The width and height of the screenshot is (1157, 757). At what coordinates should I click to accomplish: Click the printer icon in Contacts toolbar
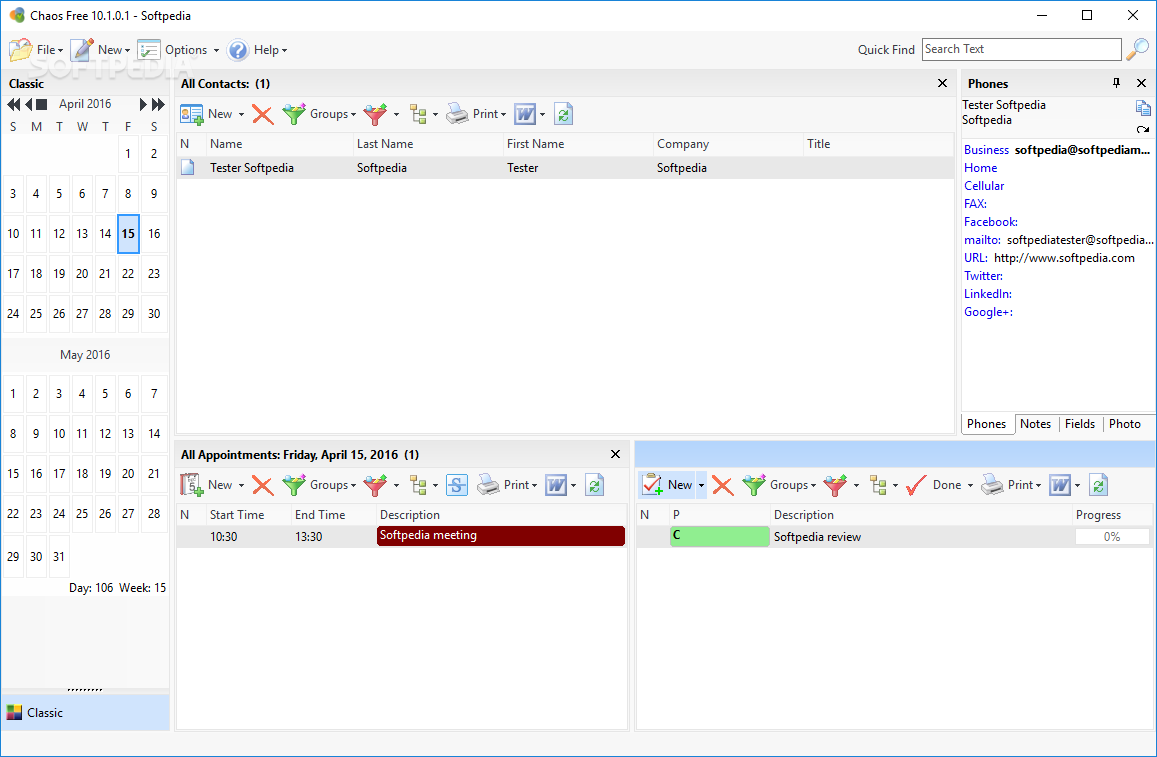click(457, 114)
